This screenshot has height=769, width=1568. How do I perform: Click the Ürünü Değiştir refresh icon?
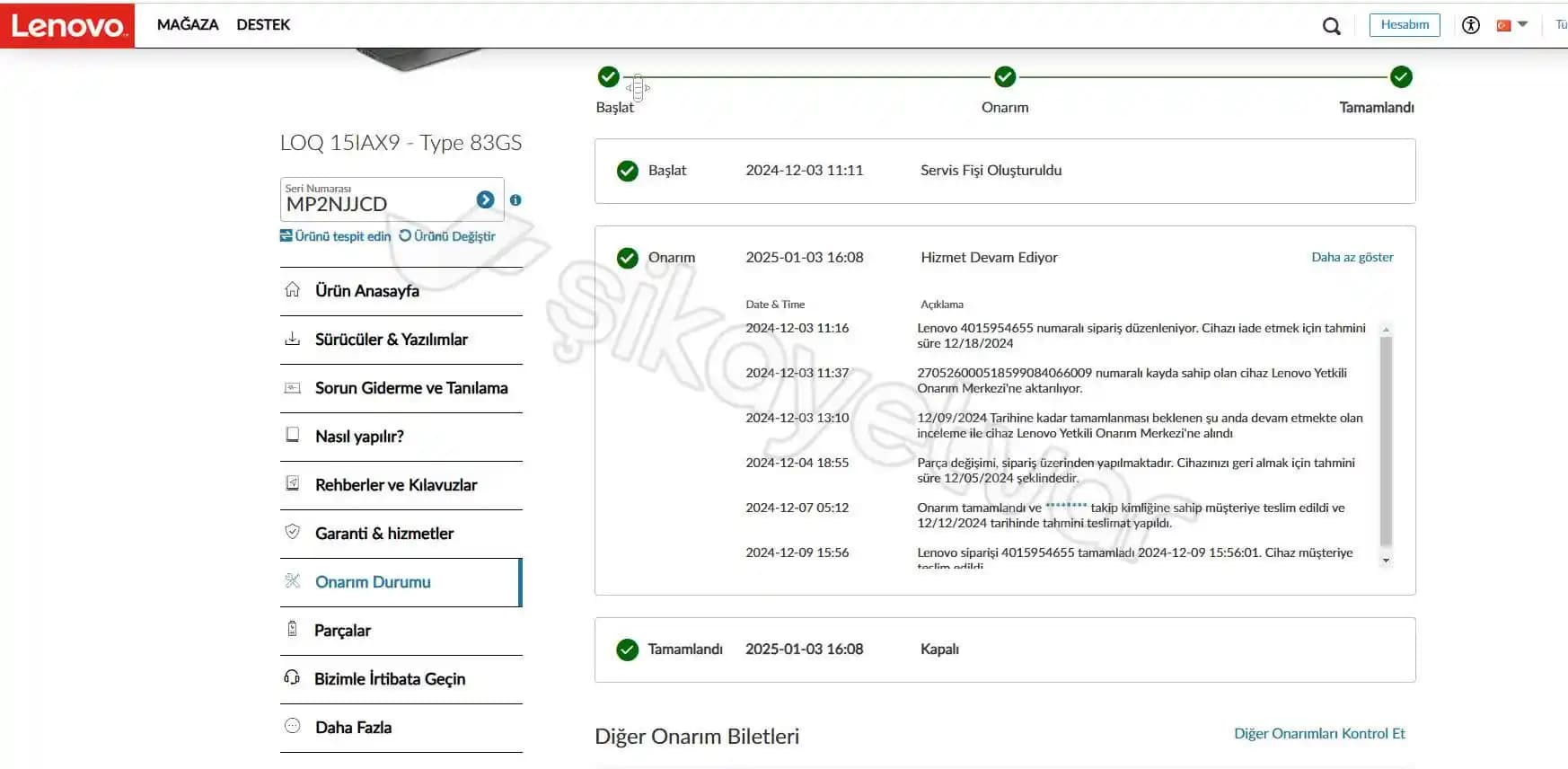coord(405,235)
